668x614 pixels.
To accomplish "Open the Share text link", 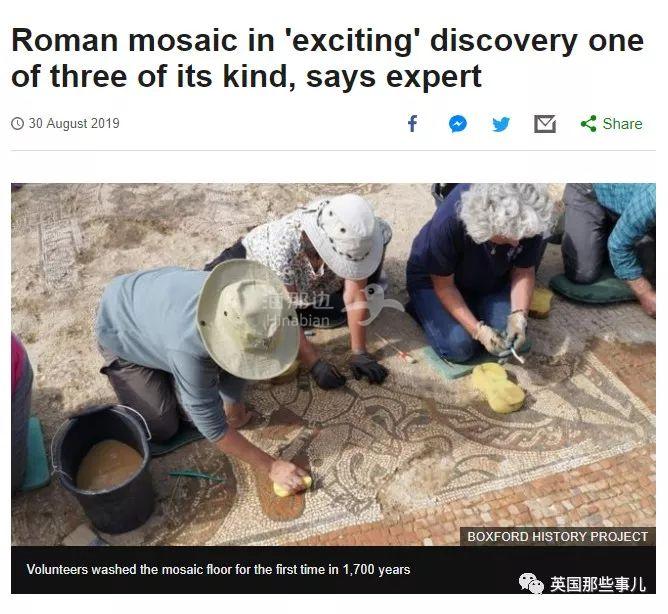I will pos(622,124).
